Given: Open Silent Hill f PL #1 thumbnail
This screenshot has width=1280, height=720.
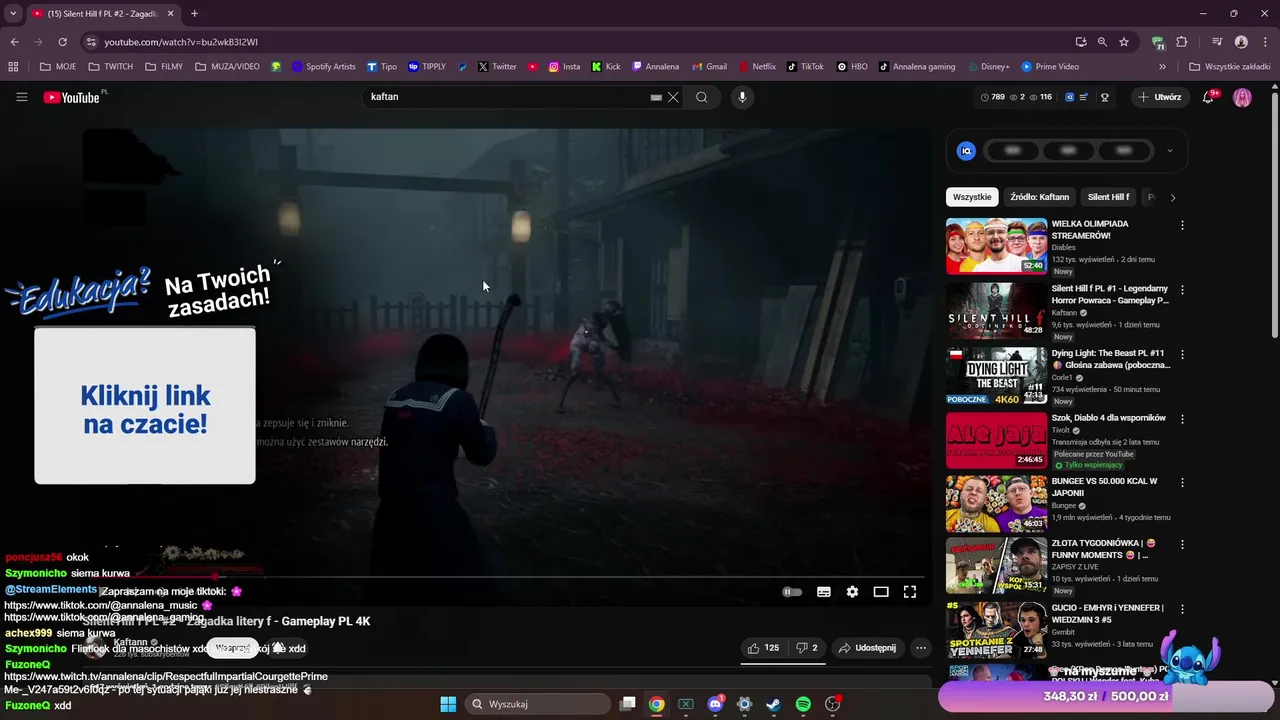Looking at the screenshot, I should pos(996,310).
